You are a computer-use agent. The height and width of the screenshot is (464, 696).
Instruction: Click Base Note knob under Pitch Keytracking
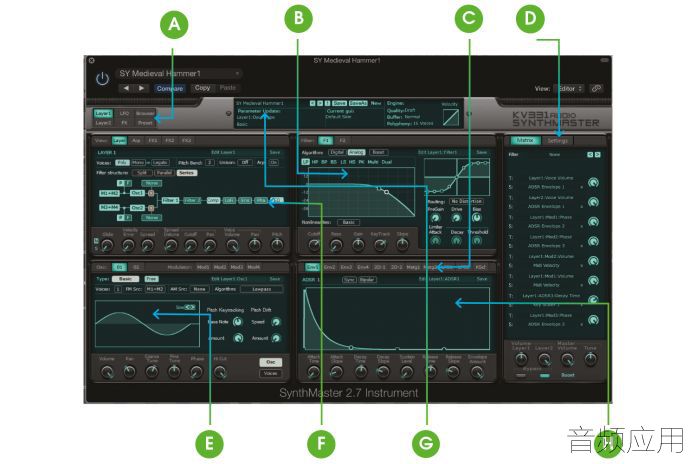coord(237,321)
